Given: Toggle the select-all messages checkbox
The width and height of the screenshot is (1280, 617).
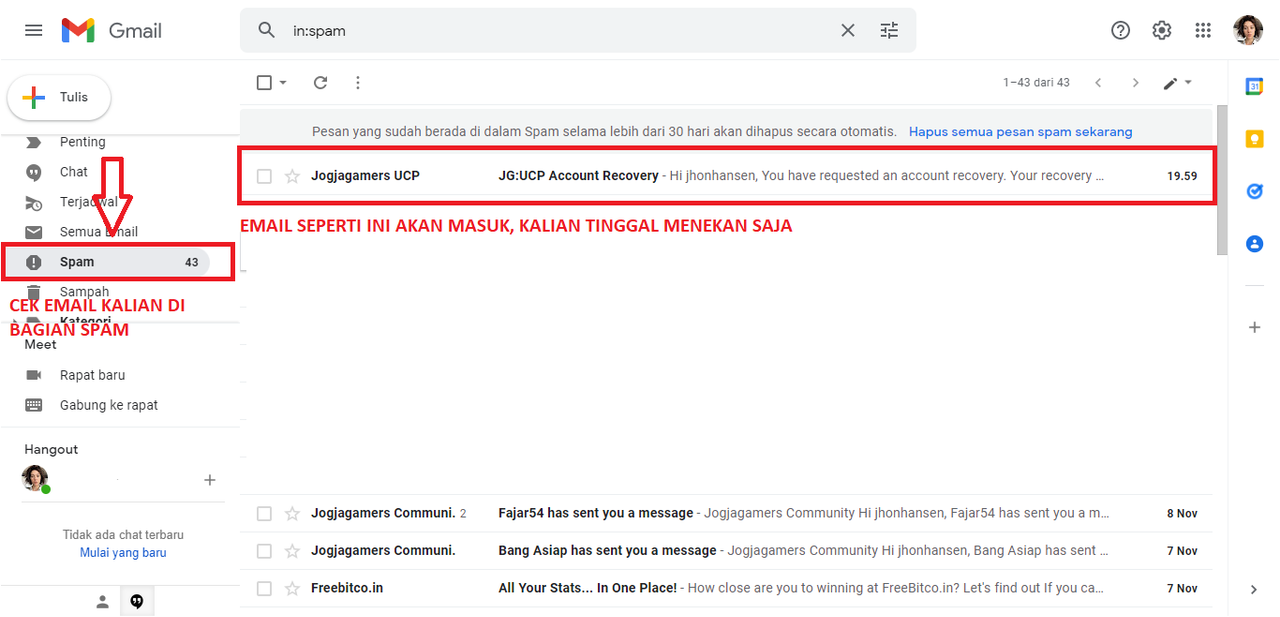Looking at the screenshot, I should click(x=264, y=82).
